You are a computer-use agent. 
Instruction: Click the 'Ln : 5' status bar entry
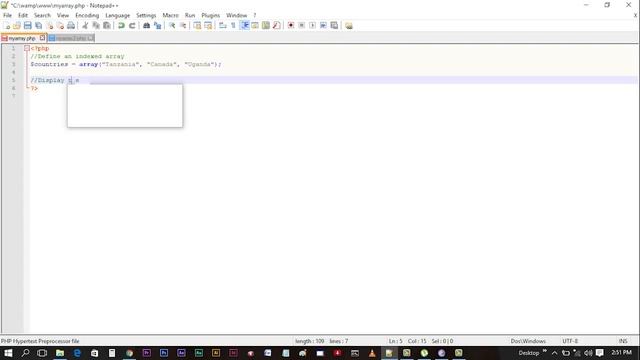pyautogui.click(x=395, y=341)
